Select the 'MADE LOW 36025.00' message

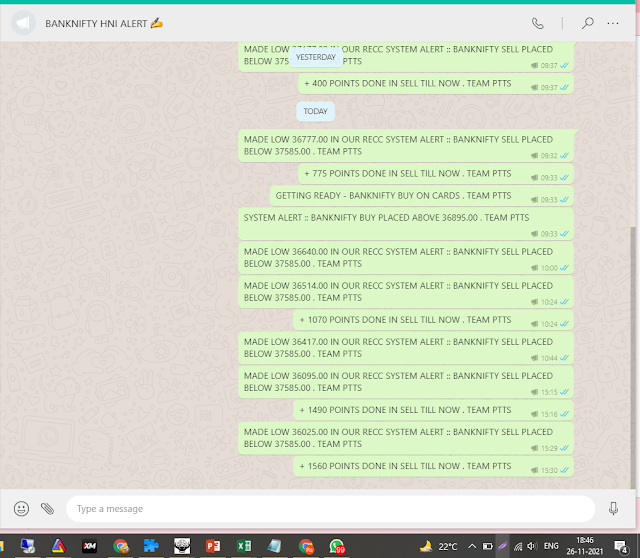tap(406, 438)
